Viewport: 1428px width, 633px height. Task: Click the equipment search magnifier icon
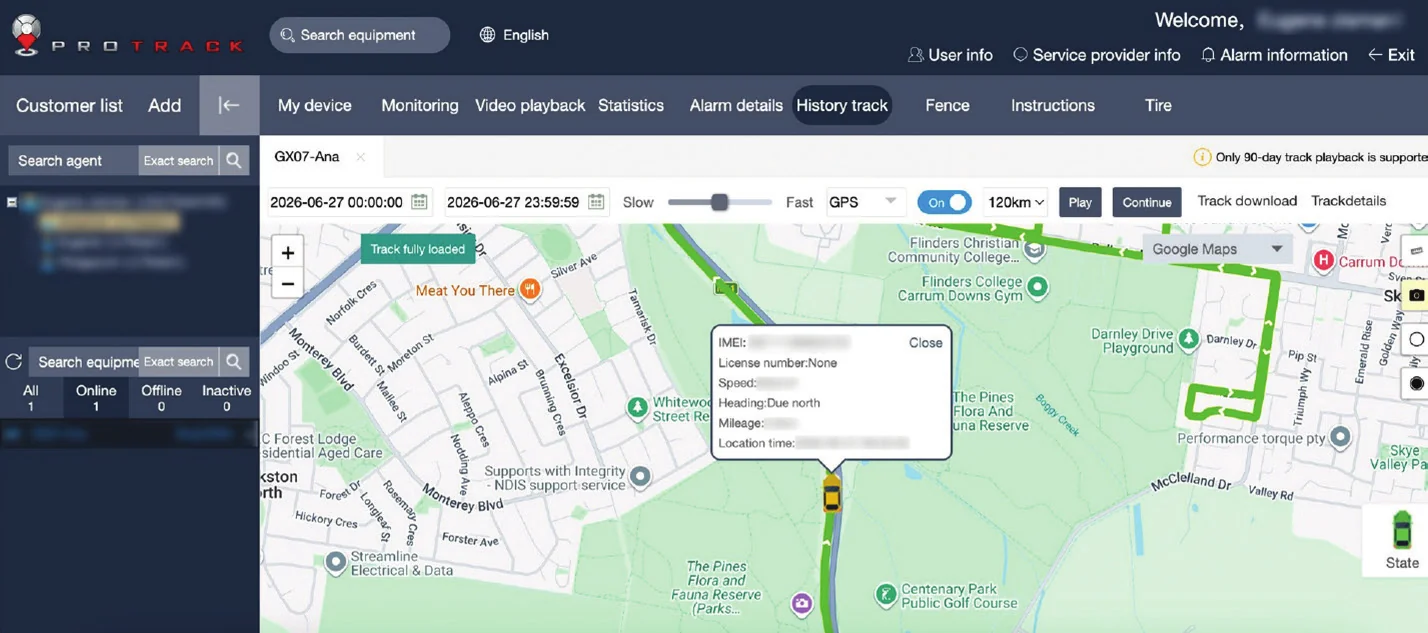233,362
